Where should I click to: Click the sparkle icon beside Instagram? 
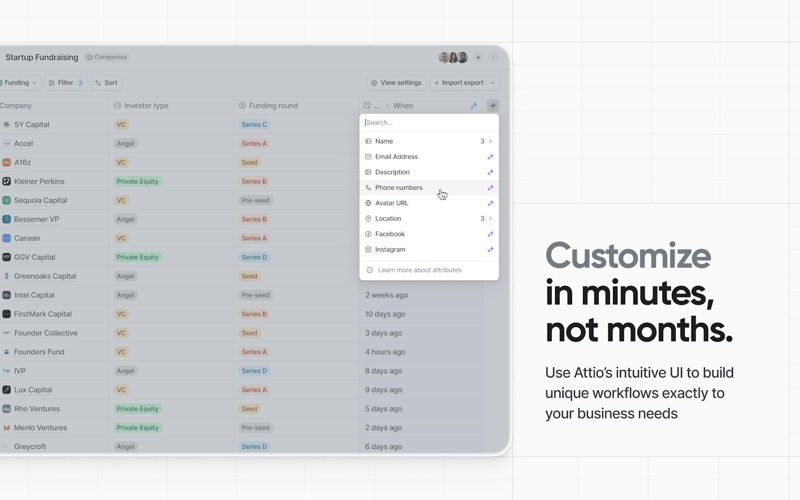pos(490,249)
